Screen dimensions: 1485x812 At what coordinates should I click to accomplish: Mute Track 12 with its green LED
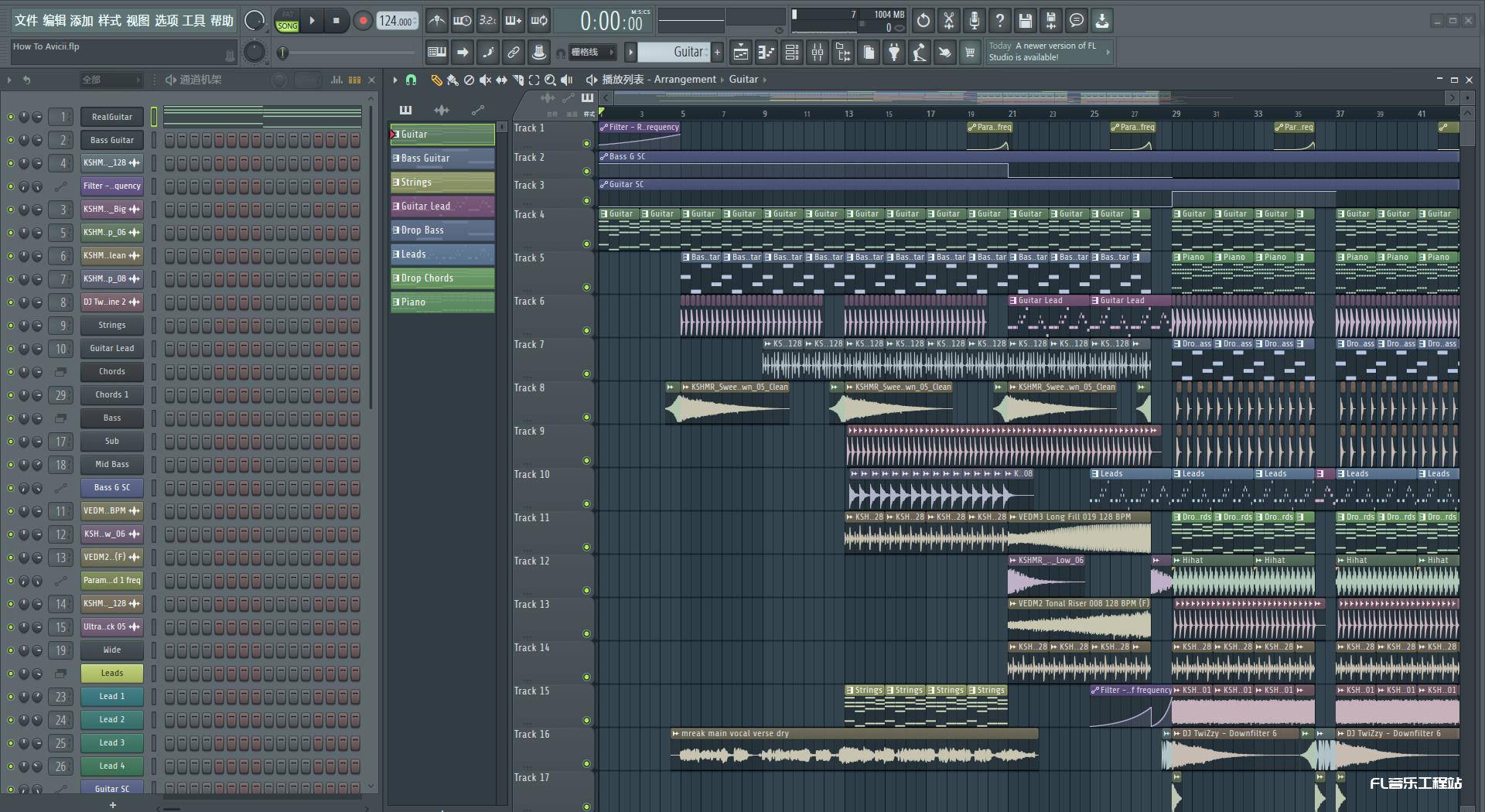[586, 590]
